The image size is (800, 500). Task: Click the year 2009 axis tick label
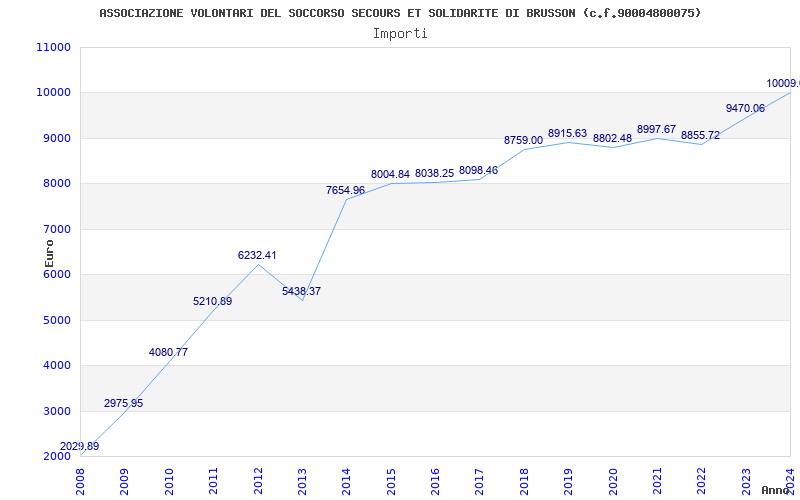coord(125,482)
